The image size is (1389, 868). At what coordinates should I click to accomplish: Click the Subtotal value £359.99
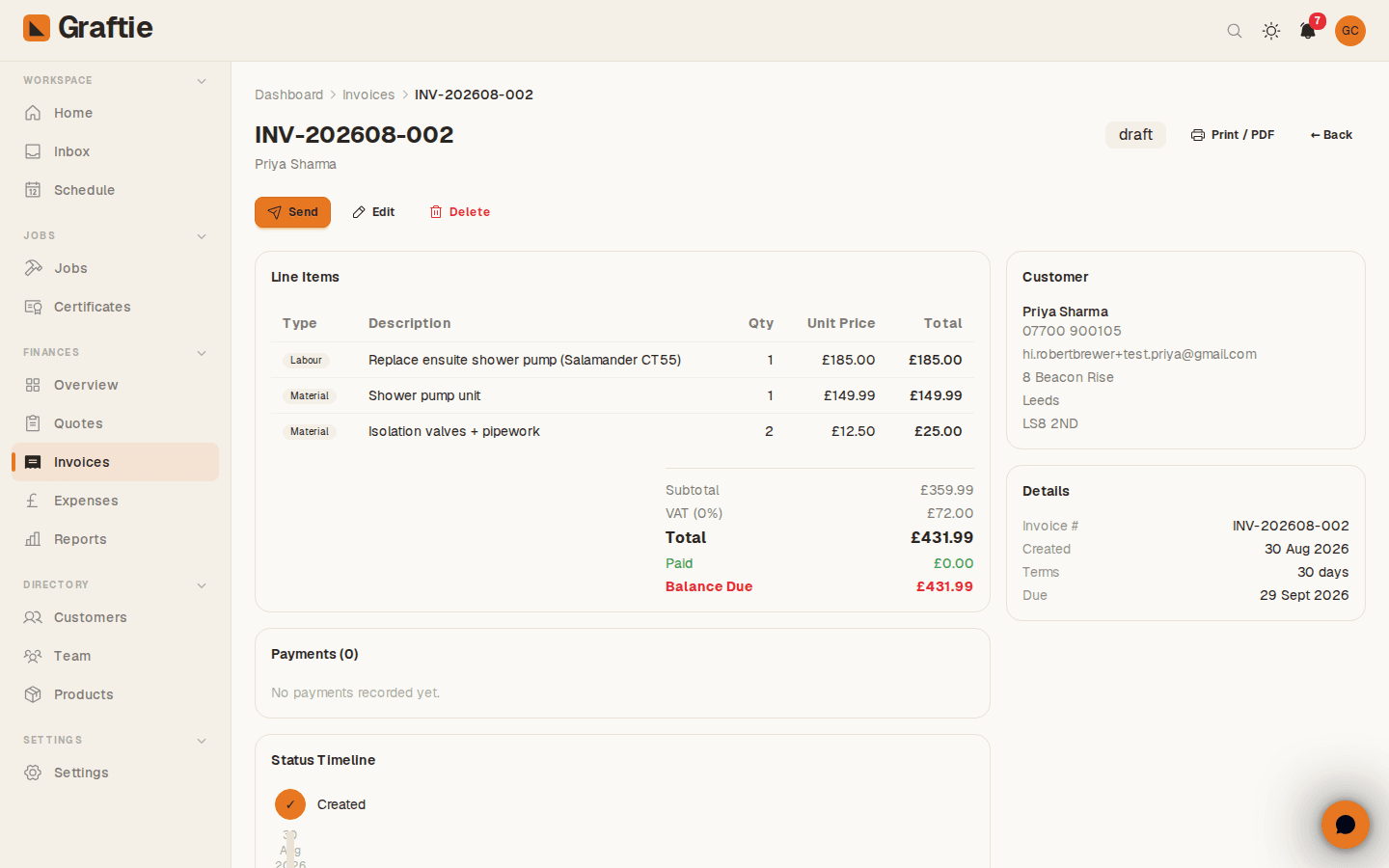point(946,490)
